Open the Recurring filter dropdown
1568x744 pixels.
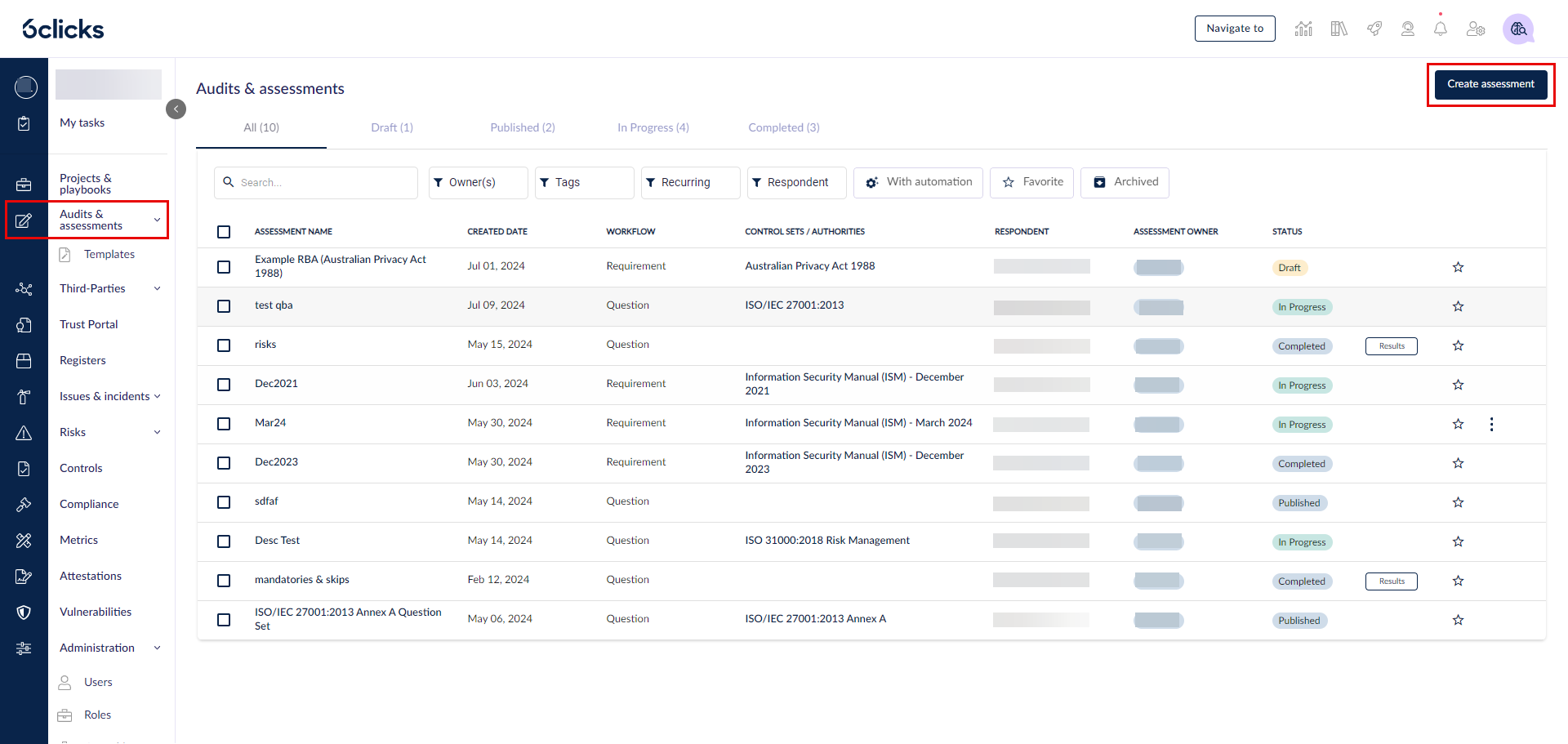click(x=690, y=182)
